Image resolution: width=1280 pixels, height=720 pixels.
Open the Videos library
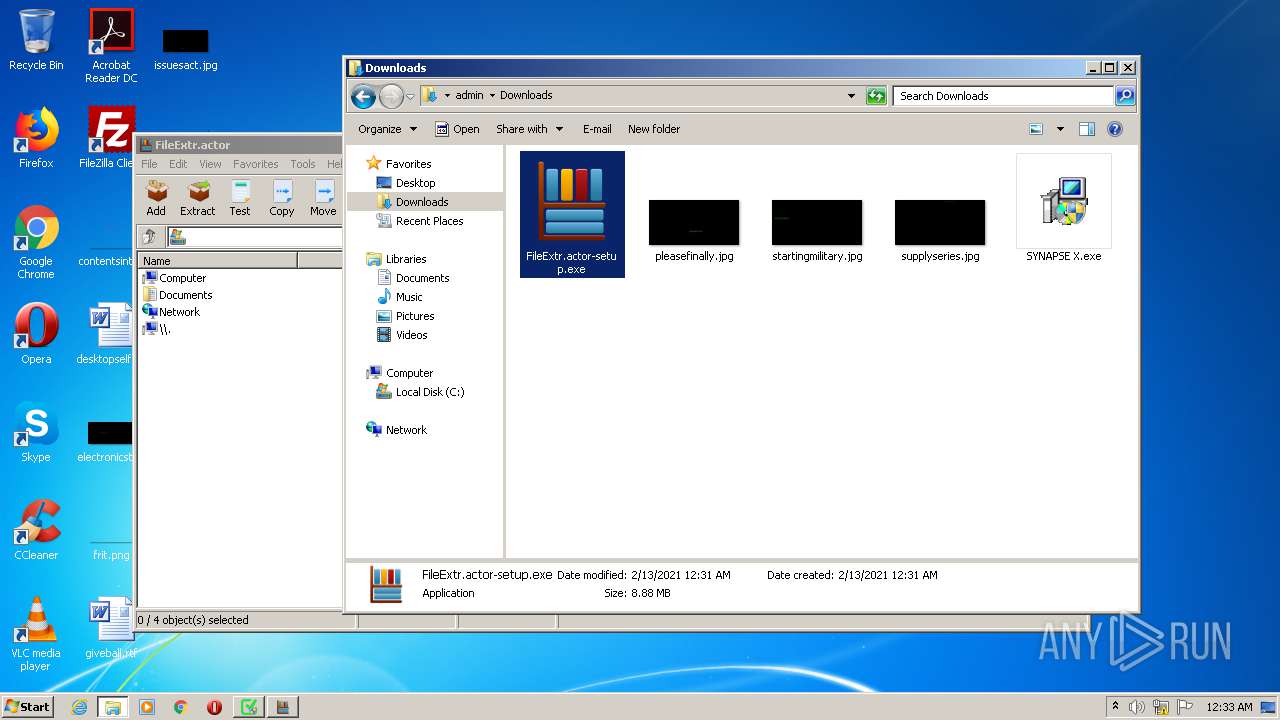point(411,335)
